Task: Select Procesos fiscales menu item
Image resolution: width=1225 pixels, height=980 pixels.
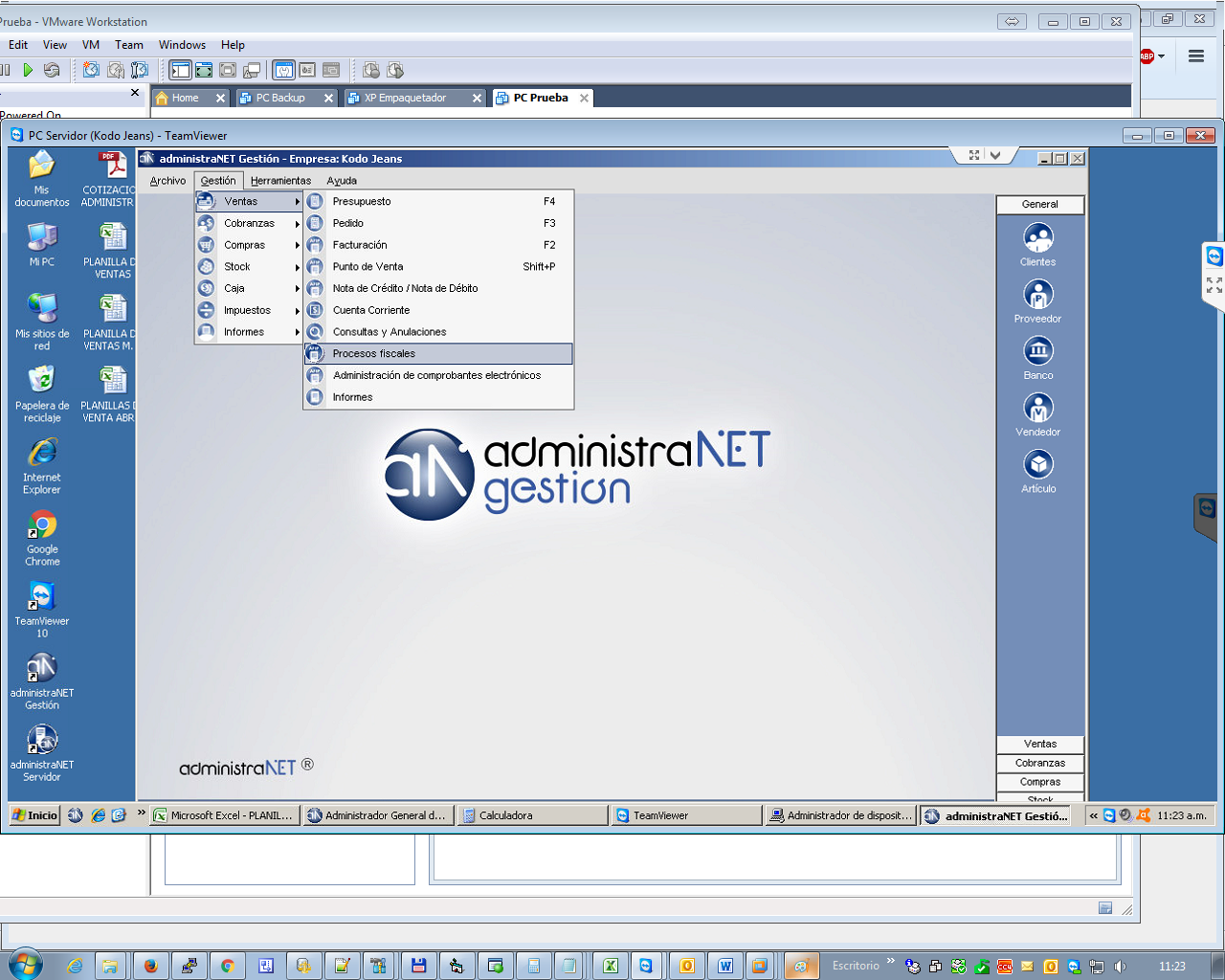Action: tap(374, 354)
